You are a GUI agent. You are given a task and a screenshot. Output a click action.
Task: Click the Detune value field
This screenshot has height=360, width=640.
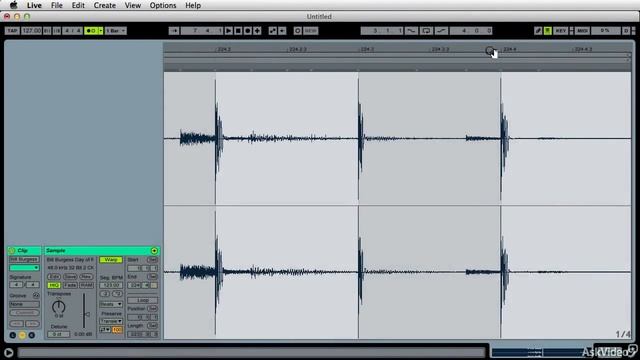click(58, 334)
